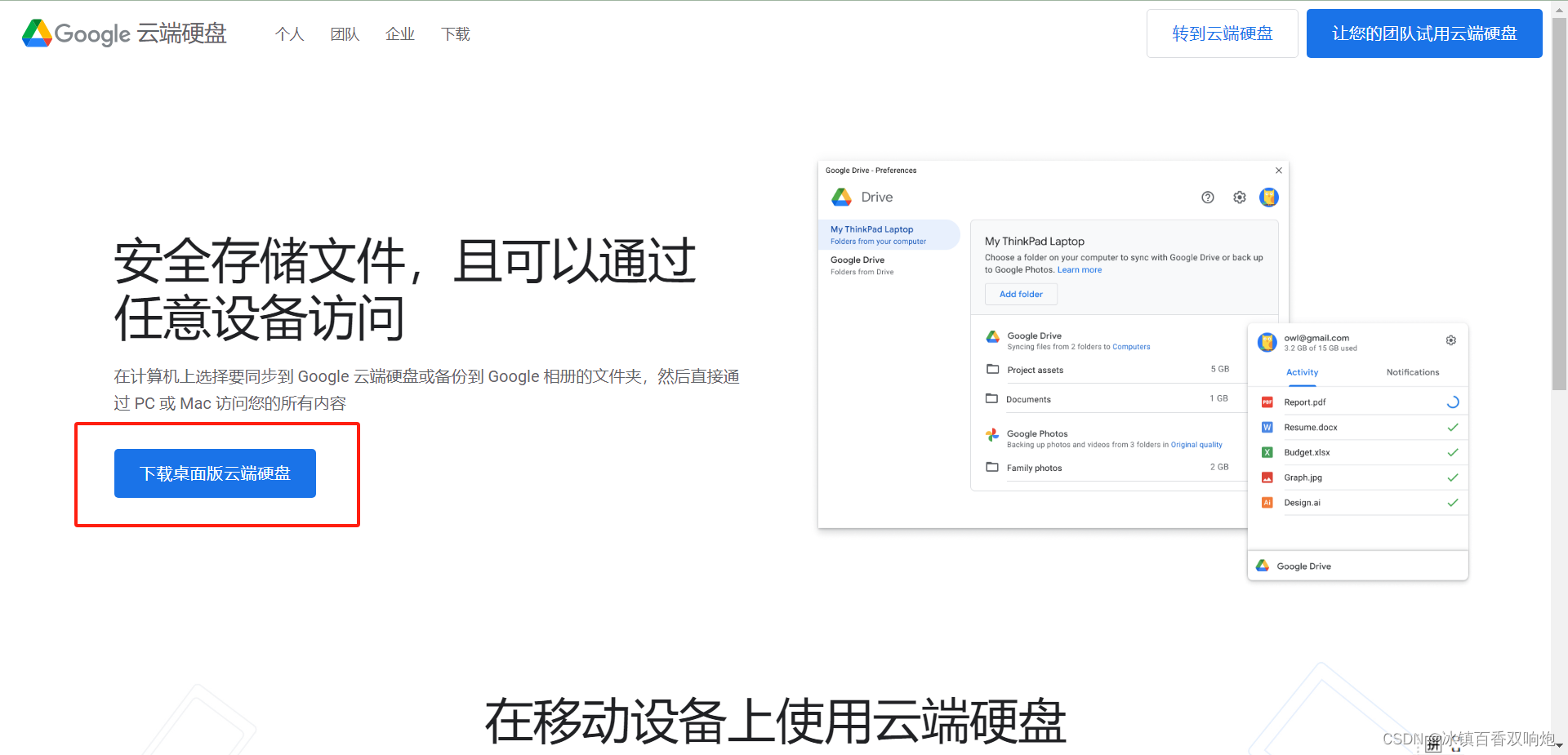Click 让您的团队试用云端硬盘 button
The height and width of the screenshot is (755, 1568).
(x=1424, y=33)
